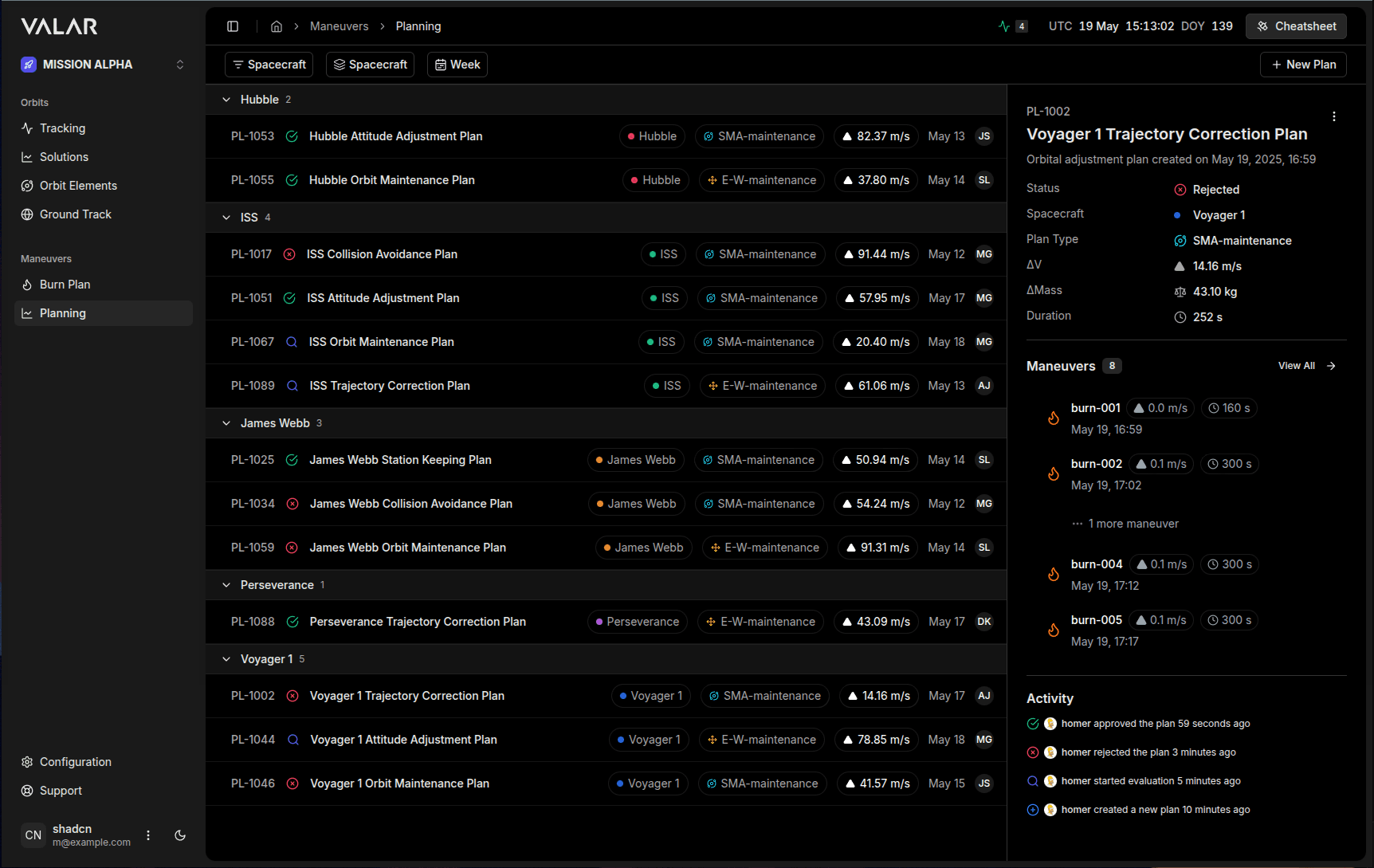Click the flame icon next to burn-001
This screenshot has width=1374, height=868.
[x=1054, y=417]
